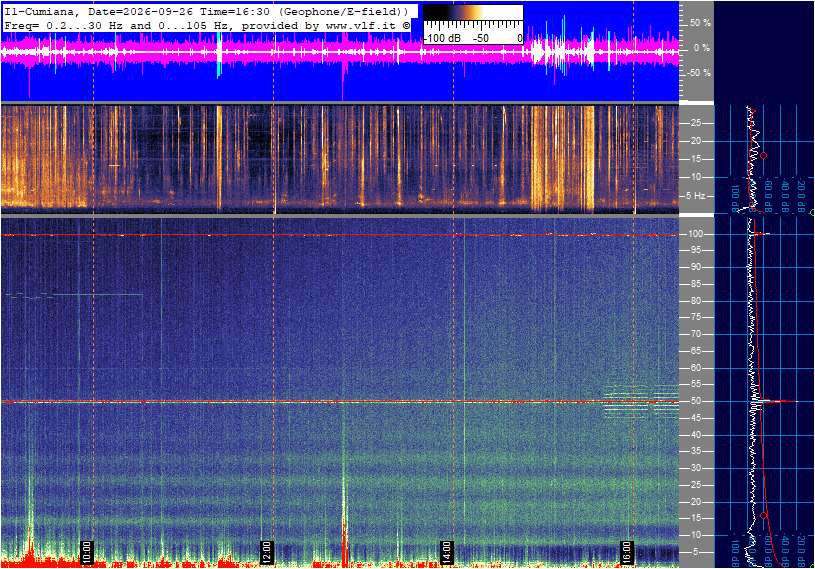Click the "www.vlf.it" text in the header
Viewport: 815px width, 569px height.
click(x=363, y=25)
